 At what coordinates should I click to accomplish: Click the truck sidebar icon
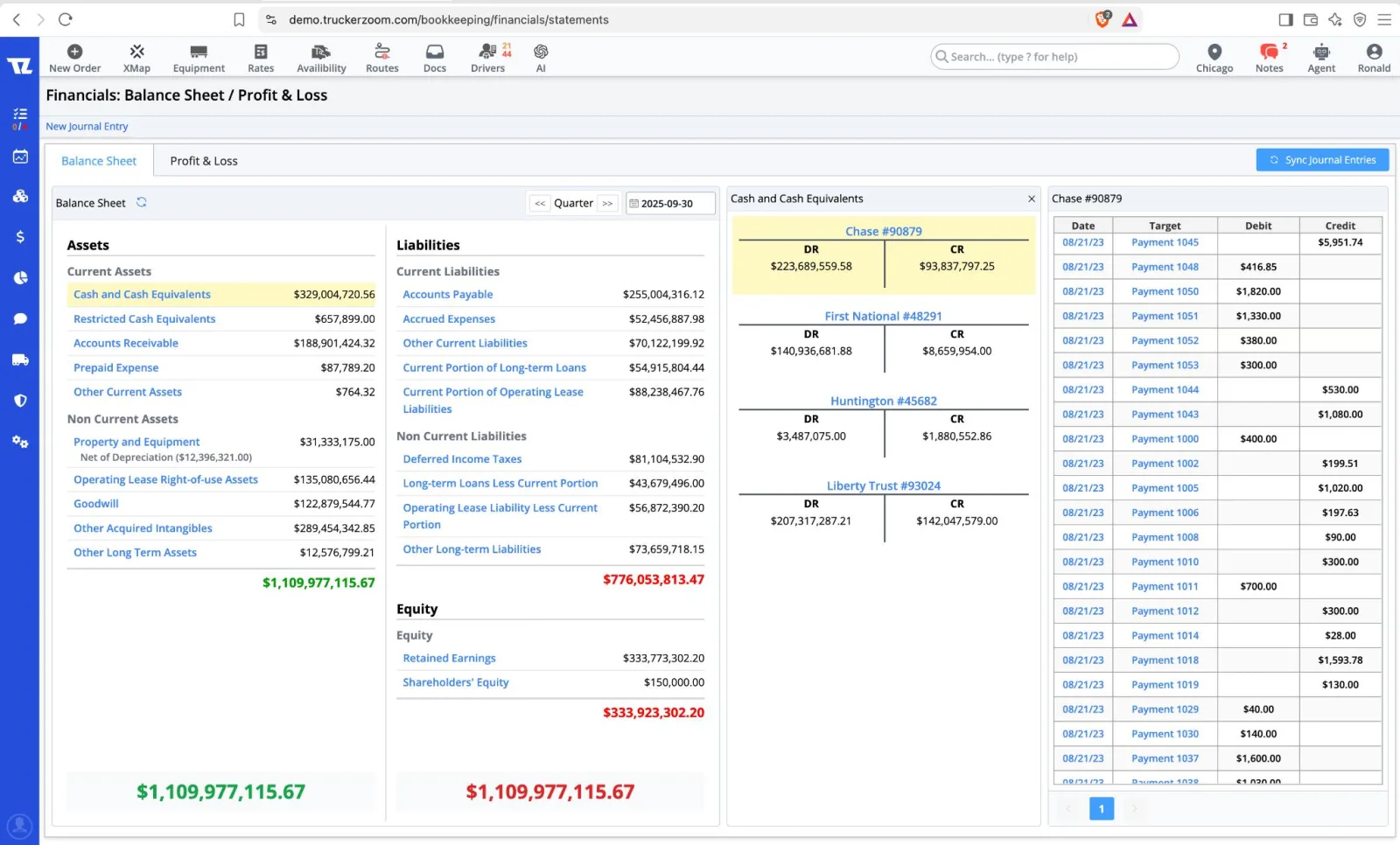(x=20, y=360)
